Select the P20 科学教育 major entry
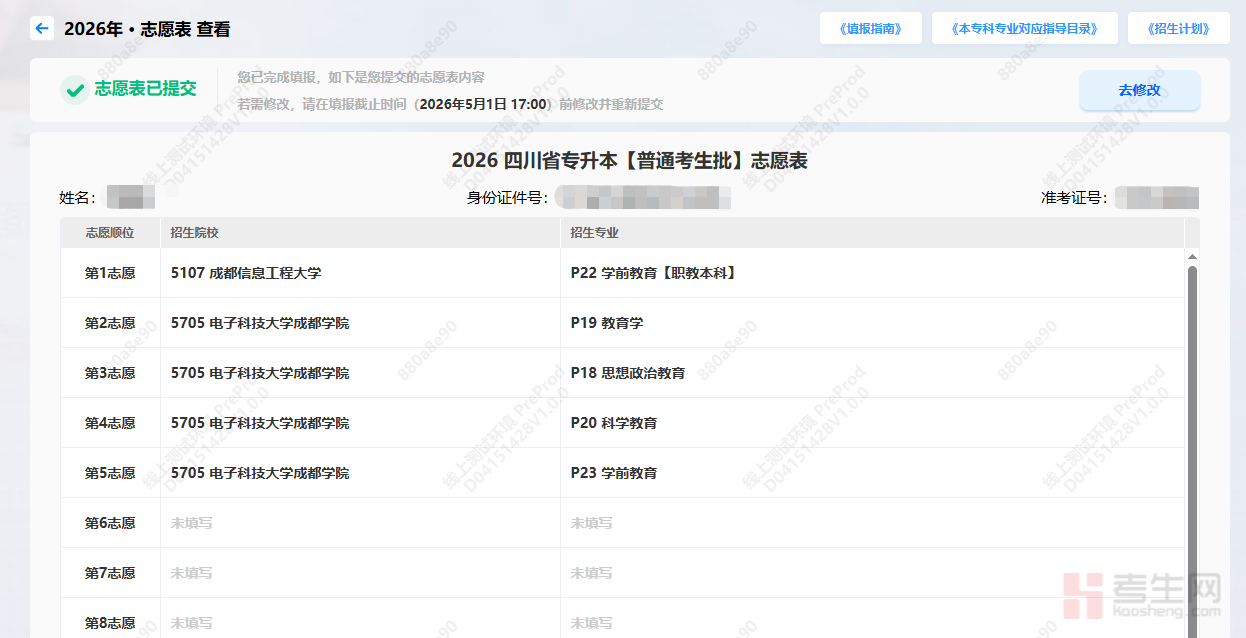 click(x=614, y=423)
